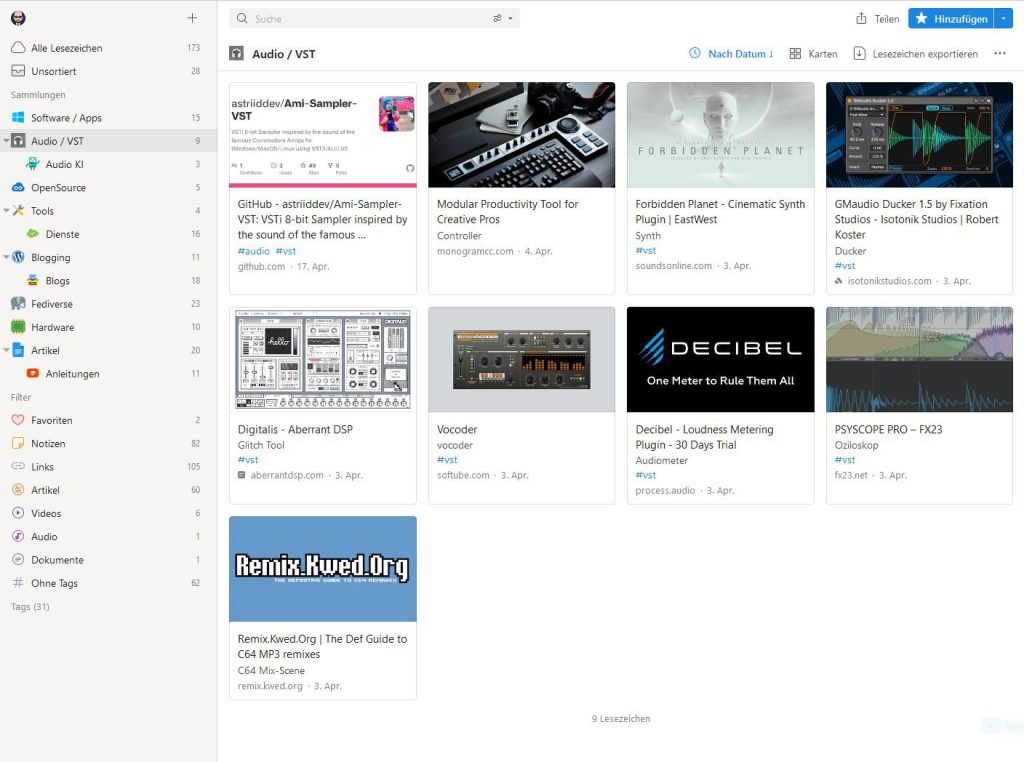Open the Remix.Kwed.Org banner thumbnail
This screenshot has width=1024, height=762.
(x=323, y=569)
